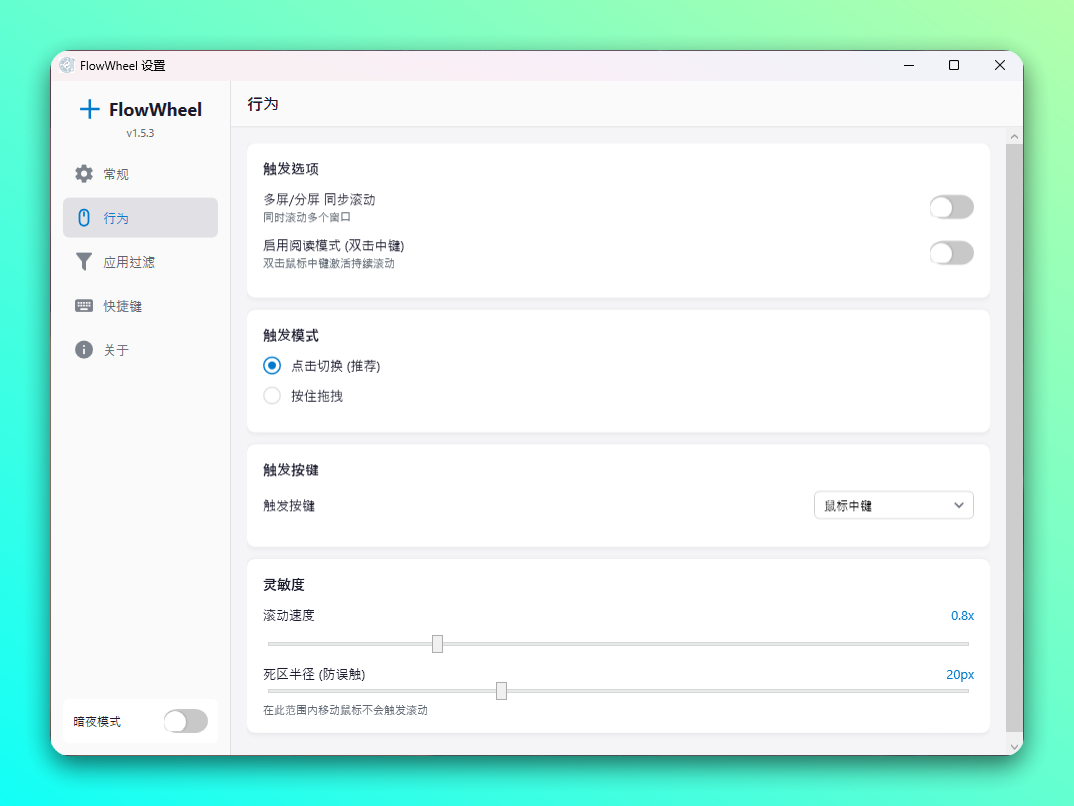This screenshot has height=806, width=1074.
Task: Click the blue plus FlowWheel logo
Action: [90, 110]
